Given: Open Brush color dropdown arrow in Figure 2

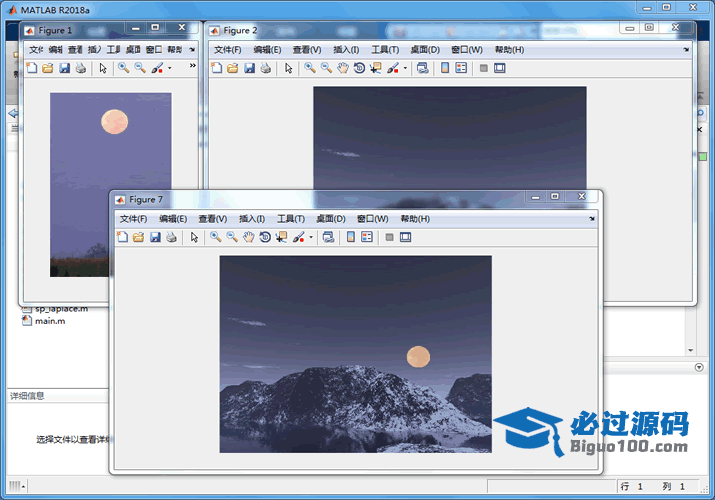Looking at the screenshot, I should point(405,68).
